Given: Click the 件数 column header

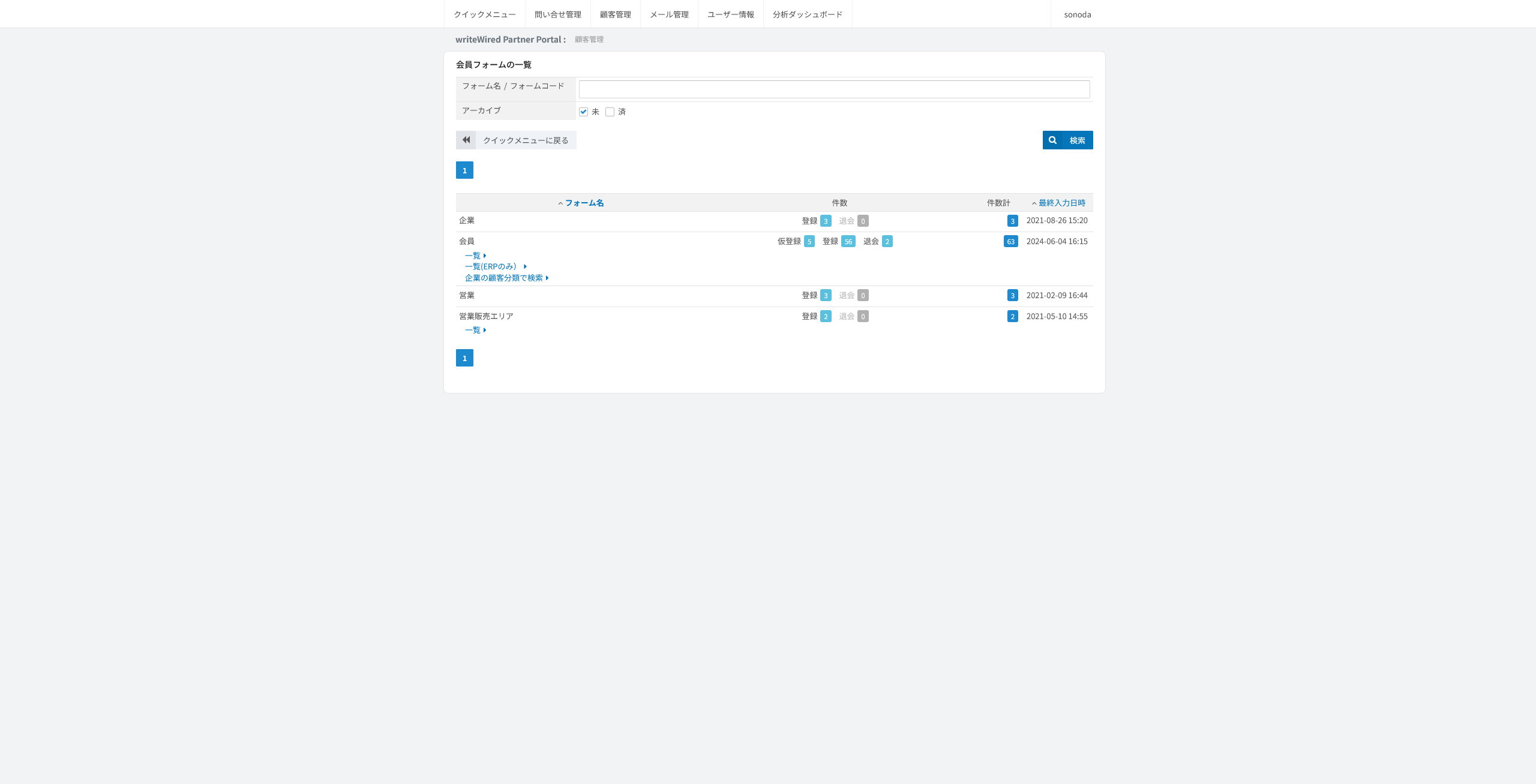Looking at the screenshot, I should point(839,203).
